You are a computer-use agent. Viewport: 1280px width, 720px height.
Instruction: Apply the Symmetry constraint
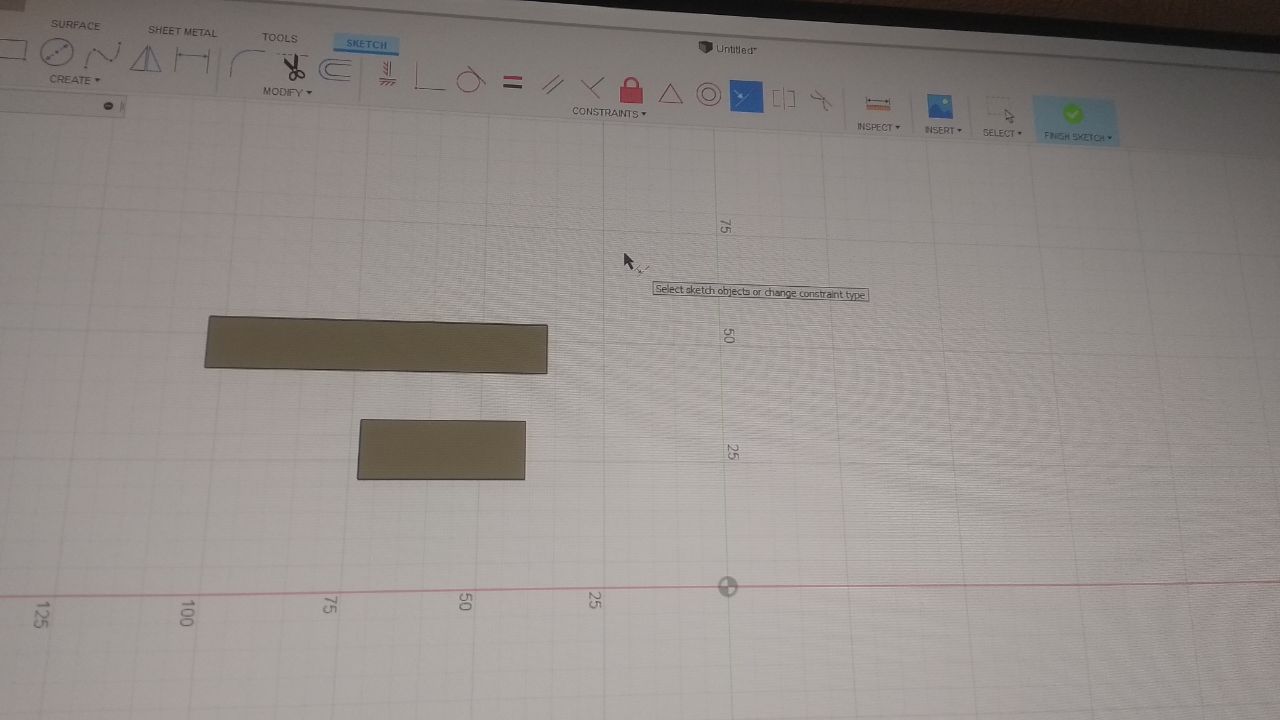(784, 99)
